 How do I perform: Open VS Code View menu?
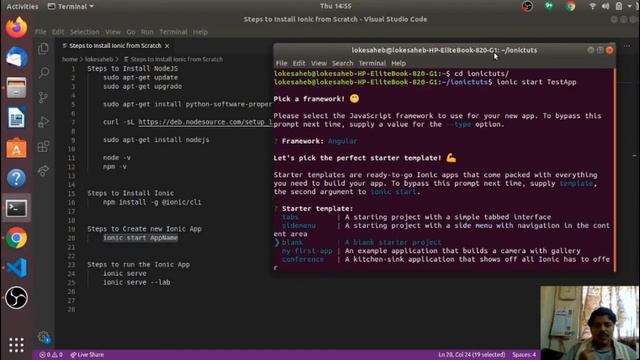point(113,32)
